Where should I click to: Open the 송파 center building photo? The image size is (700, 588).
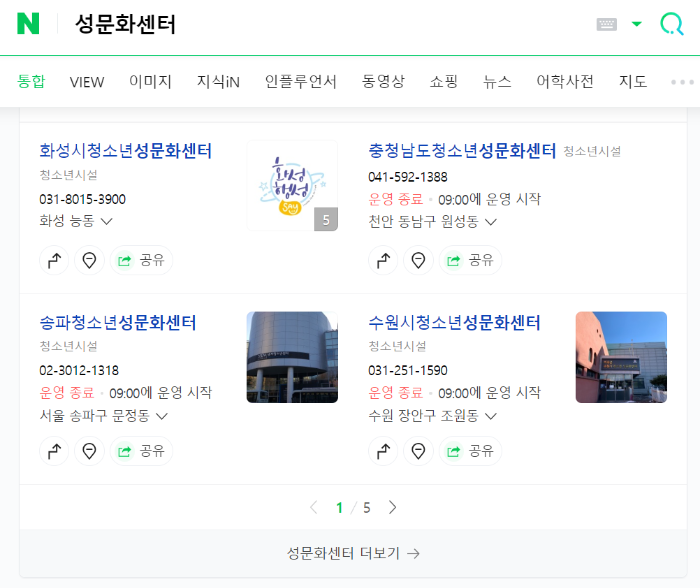292,357
